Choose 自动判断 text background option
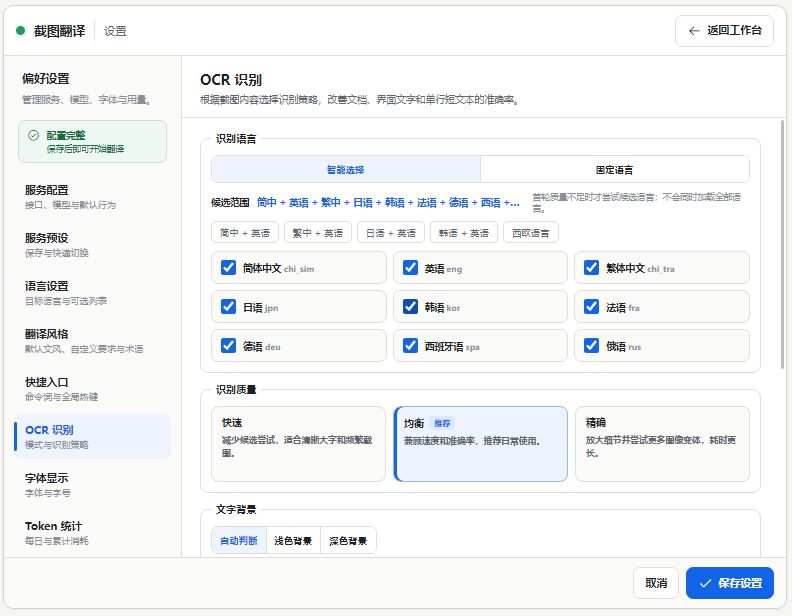 (x=239, y=540)
